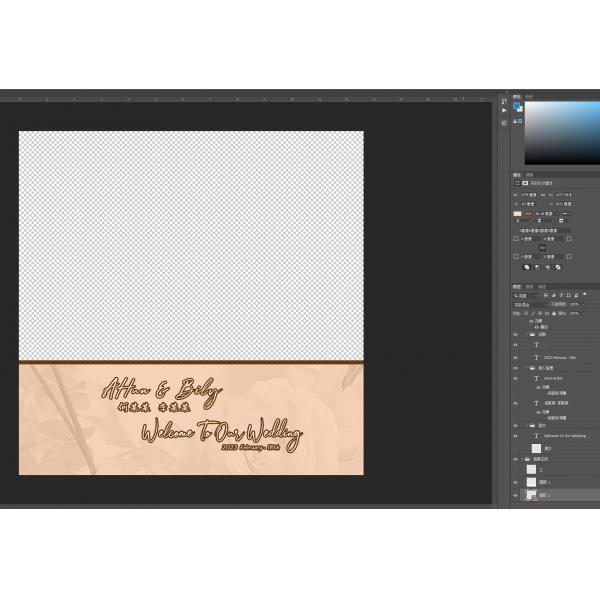The height and width of the screenshot is (600, 600).
Task: Click the combine shapes path operation icon
Action: point(527,267)
